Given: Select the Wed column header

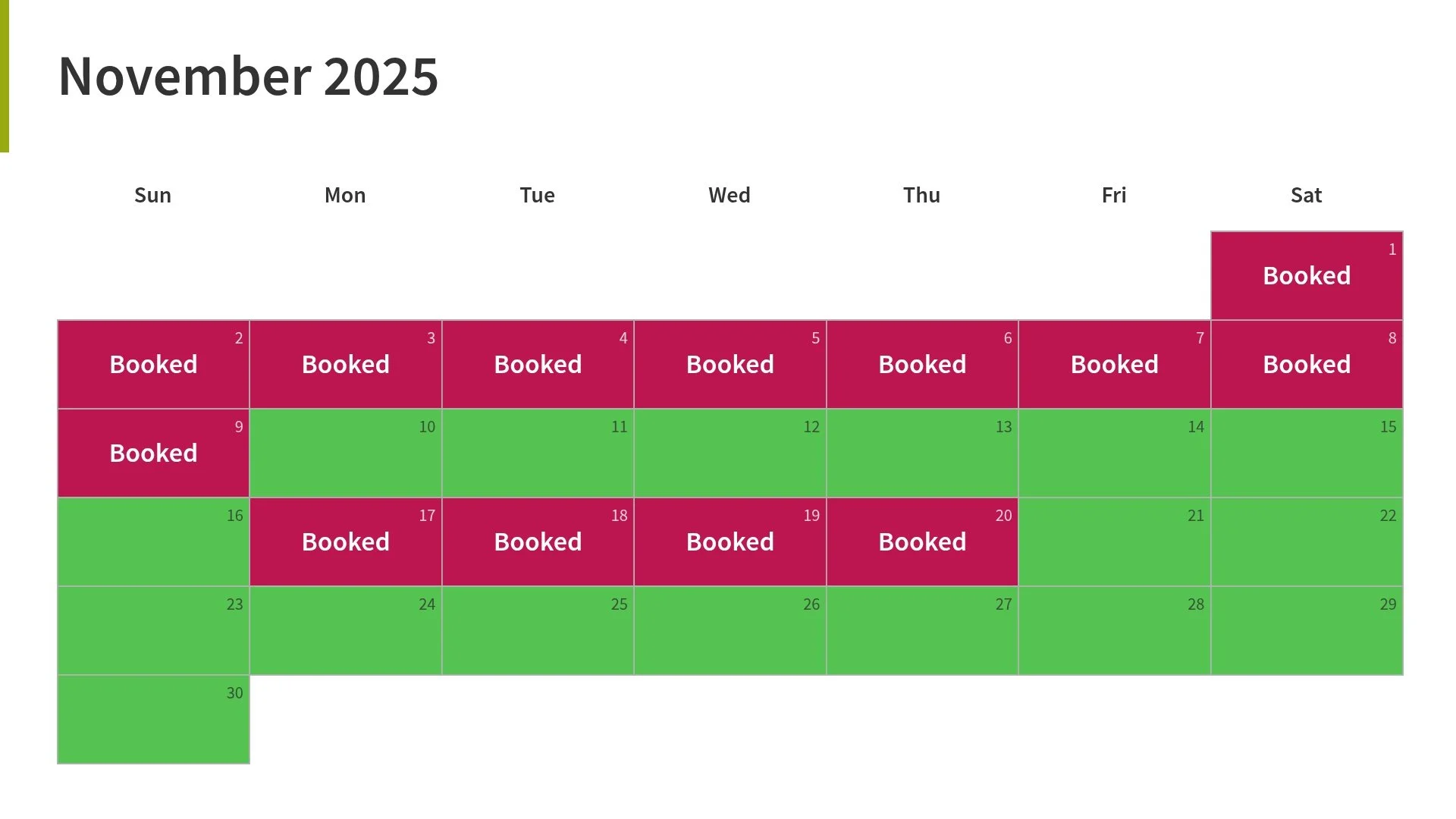Looking at the screenshot, I should point(730,195).
